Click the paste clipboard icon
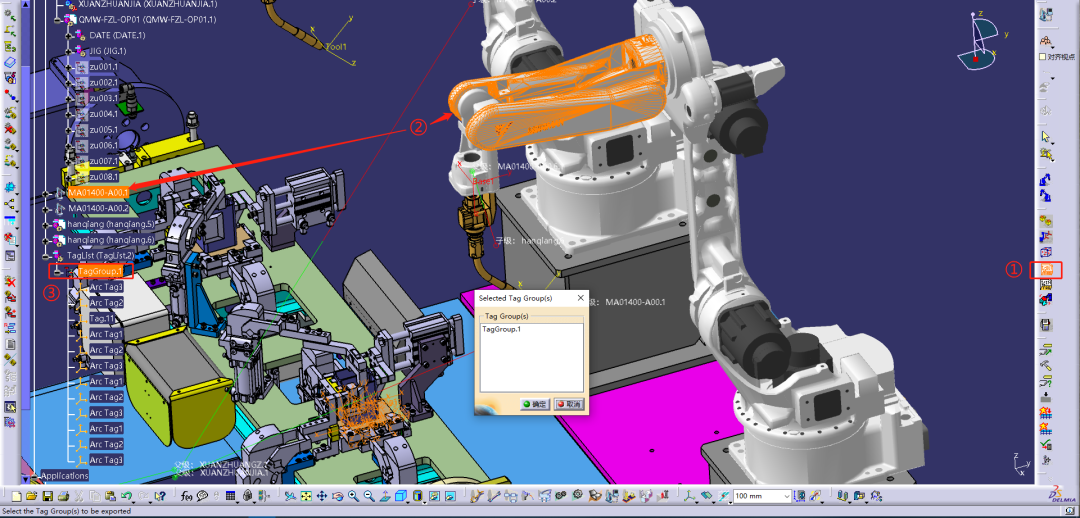Image resolution: width=1080 pixels, height=518 pixels. pyautogui.click(x=110, y=496)
